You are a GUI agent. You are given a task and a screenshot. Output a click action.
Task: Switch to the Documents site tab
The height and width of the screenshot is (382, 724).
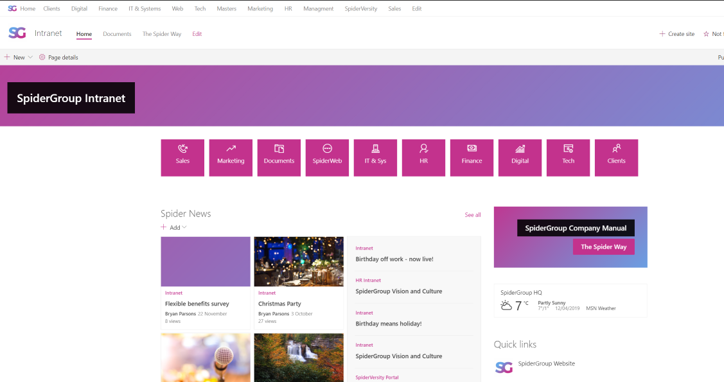click(x=117, y=34)
